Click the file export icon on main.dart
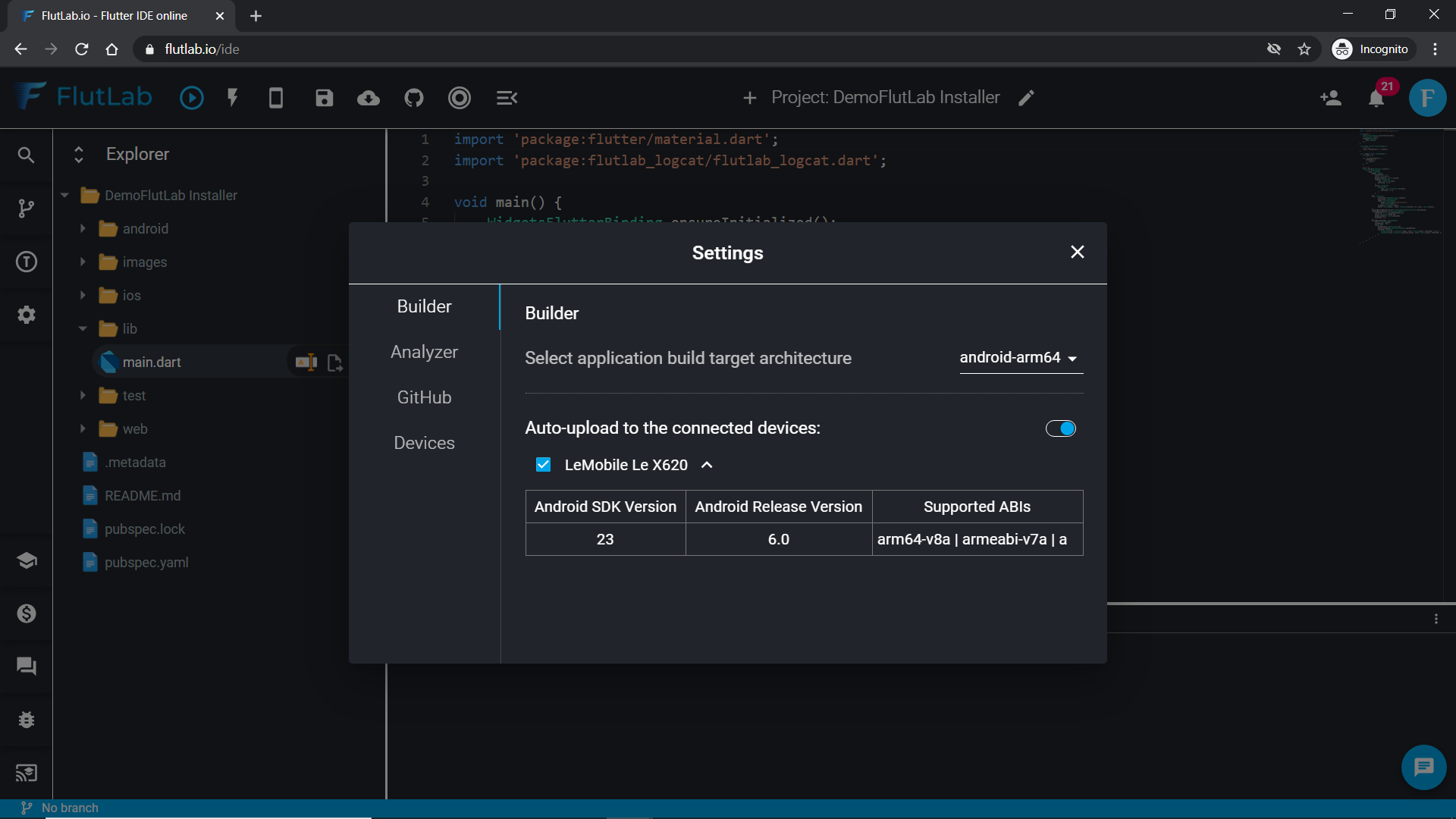The width and height of the screenshot is (1456, 819). (334, 362)
